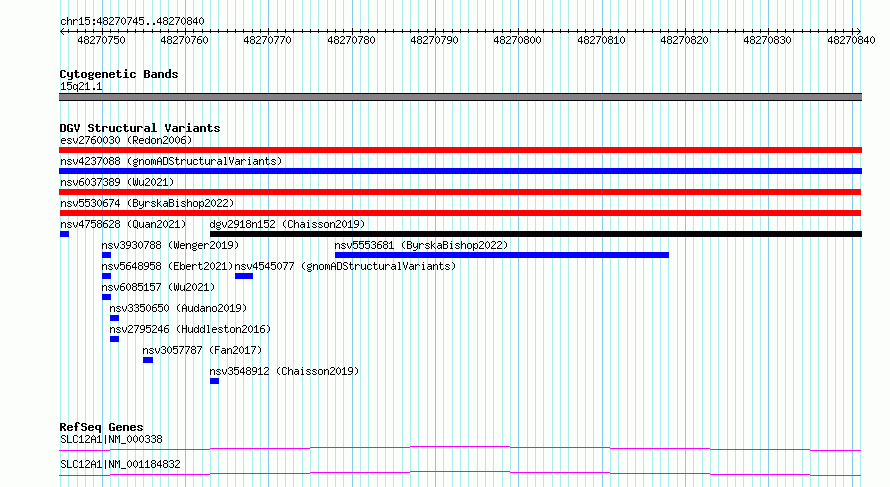Open the SLC12A1|NM_000338 gene label

pyautogui.click(x=111, y=439)
